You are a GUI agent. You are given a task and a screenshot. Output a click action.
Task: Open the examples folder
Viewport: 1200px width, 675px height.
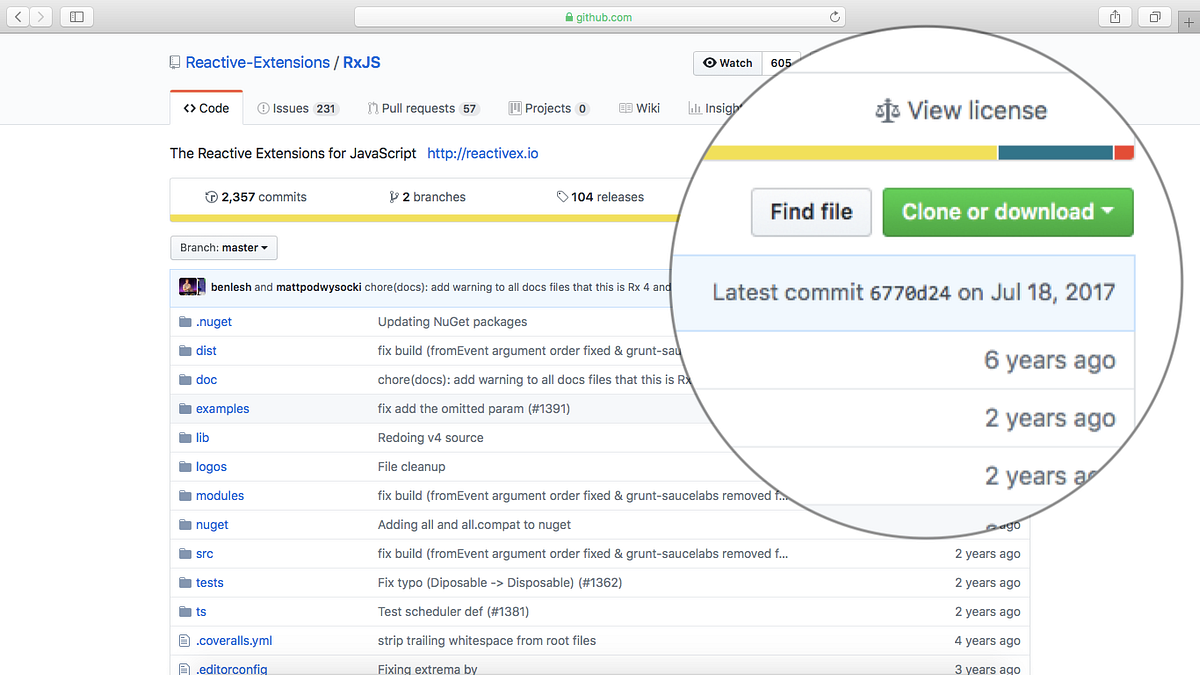(223, 409)
